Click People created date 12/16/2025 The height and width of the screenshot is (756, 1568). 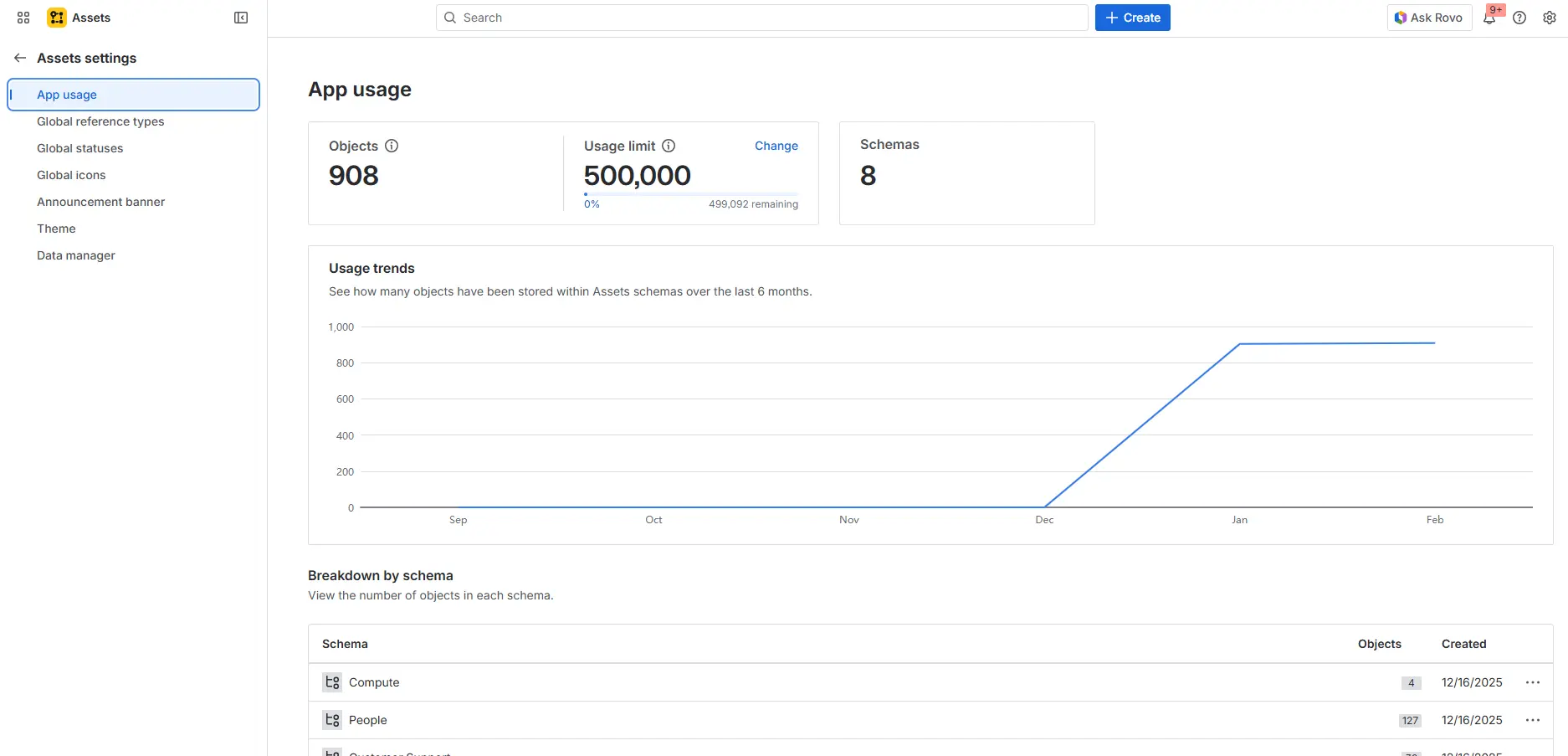coord(1472,720)
